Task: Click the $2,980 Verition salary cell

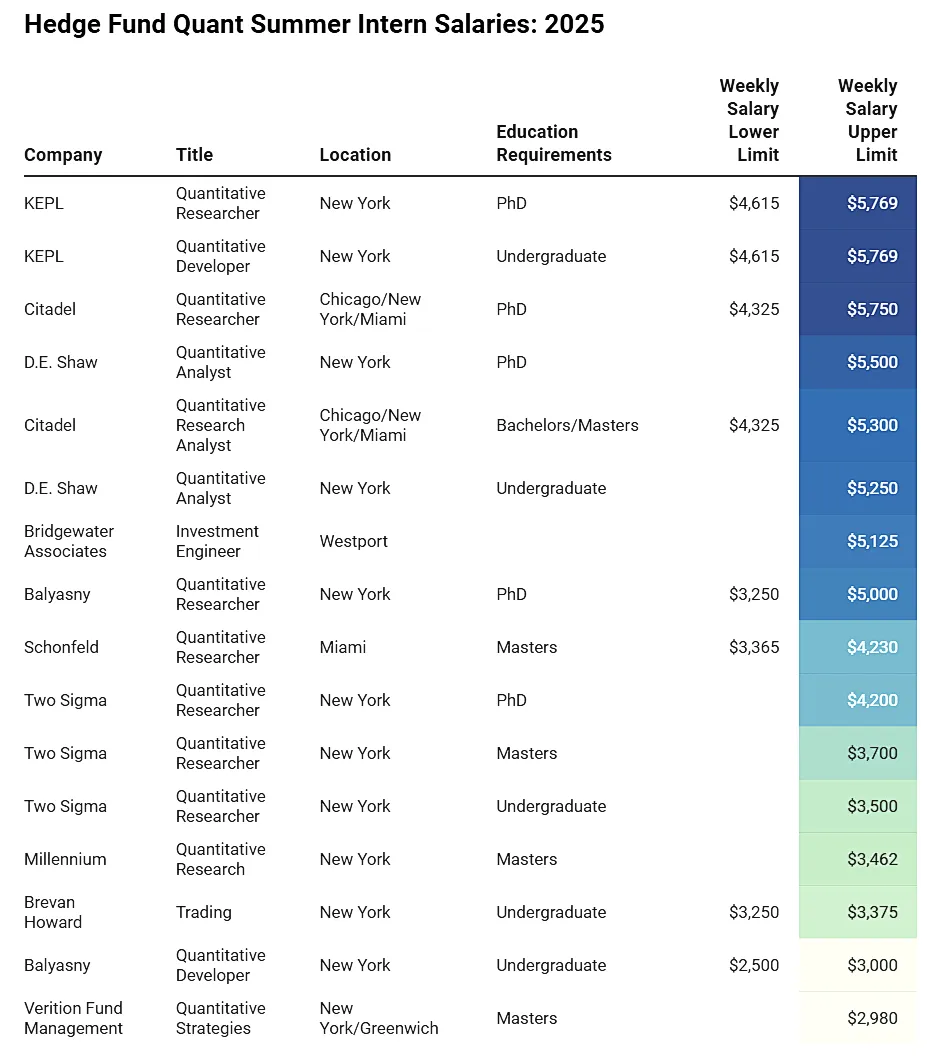Action: tap(858, 1018)
